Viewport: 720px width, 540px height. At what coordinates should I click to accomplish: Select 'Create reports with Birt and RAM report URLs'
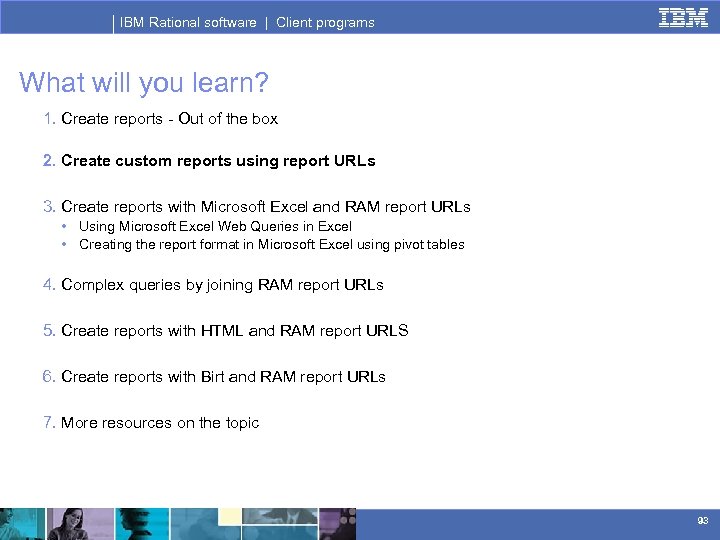click(x=223, y=377)
